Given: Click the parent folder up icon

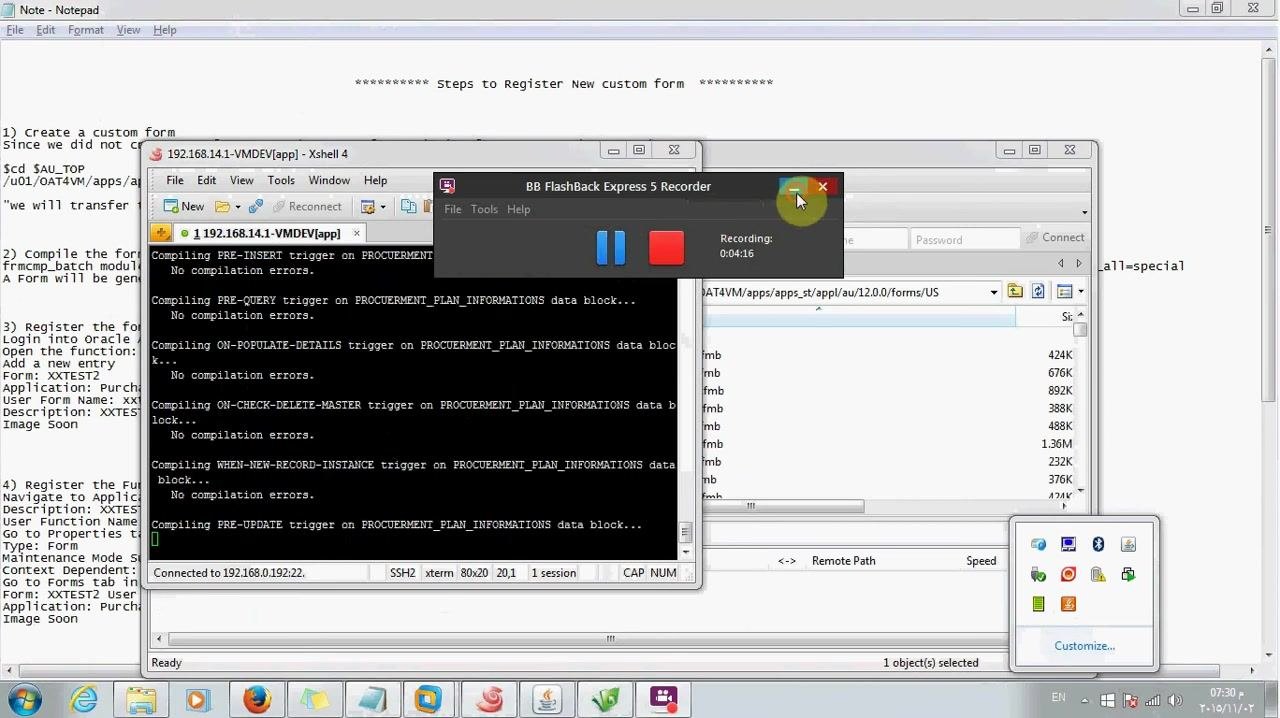Looking at the screenshot, I should click(1015, 291).
